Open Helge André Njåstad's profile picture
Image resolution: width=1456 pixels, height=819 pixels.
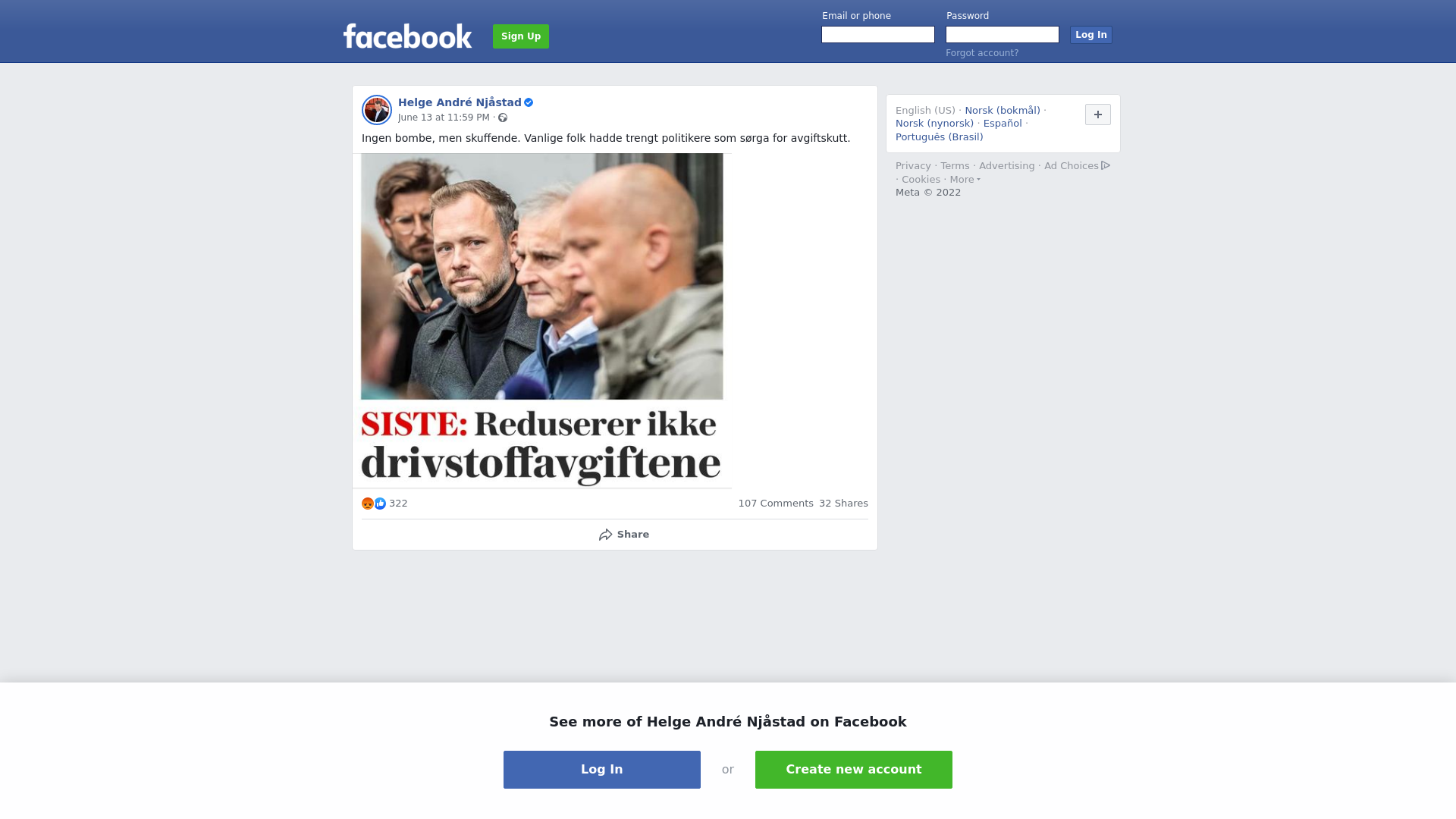click(377, 110)
